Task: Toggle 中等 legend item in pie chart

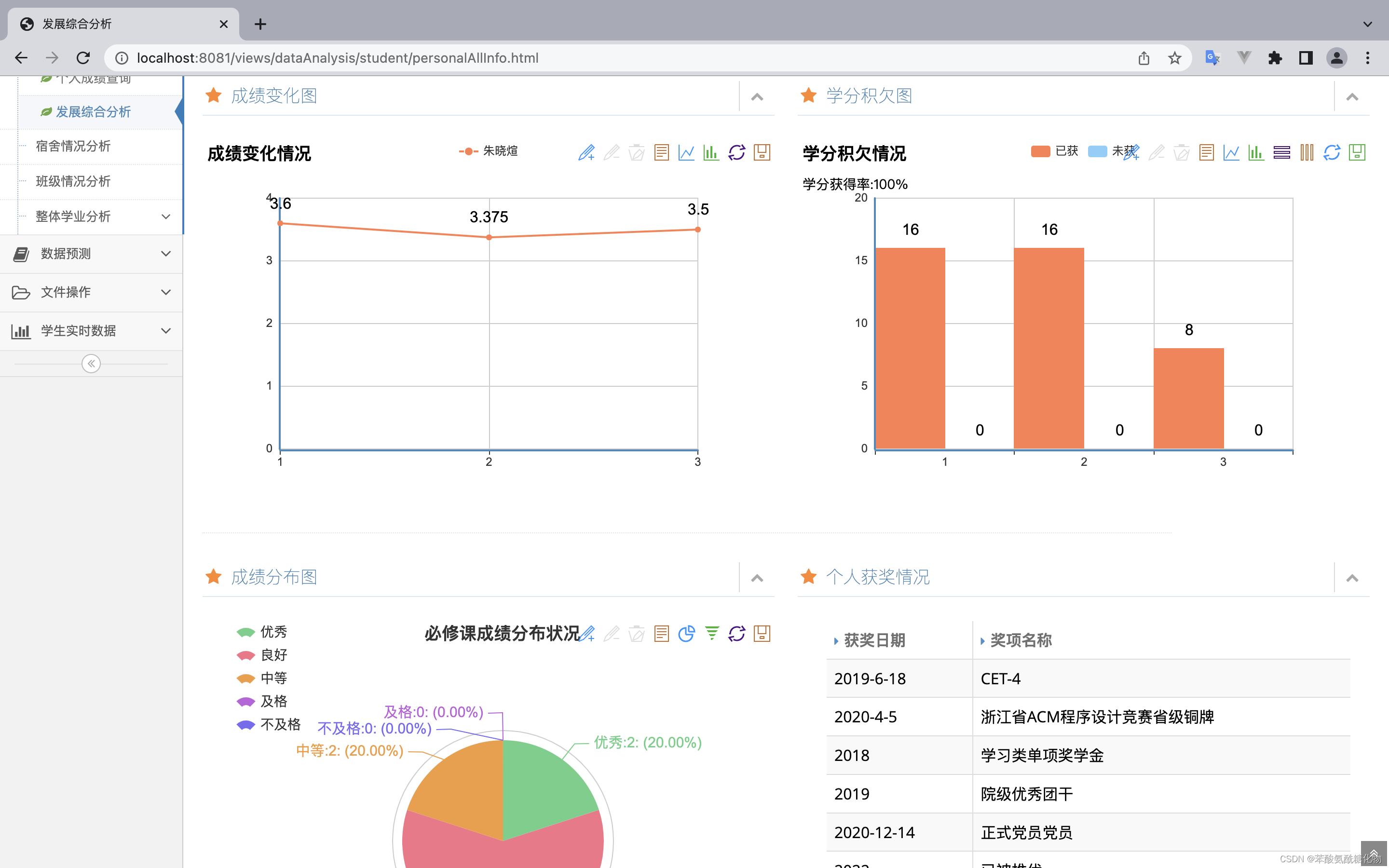Action: pos(261,678)
